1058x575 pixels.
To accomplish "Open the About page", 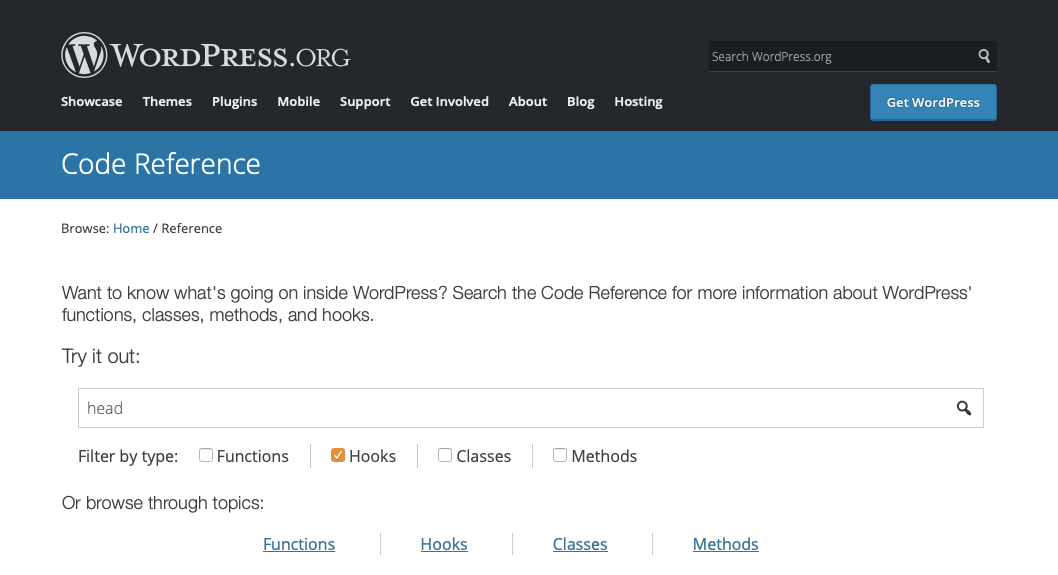I will point(528,101).
